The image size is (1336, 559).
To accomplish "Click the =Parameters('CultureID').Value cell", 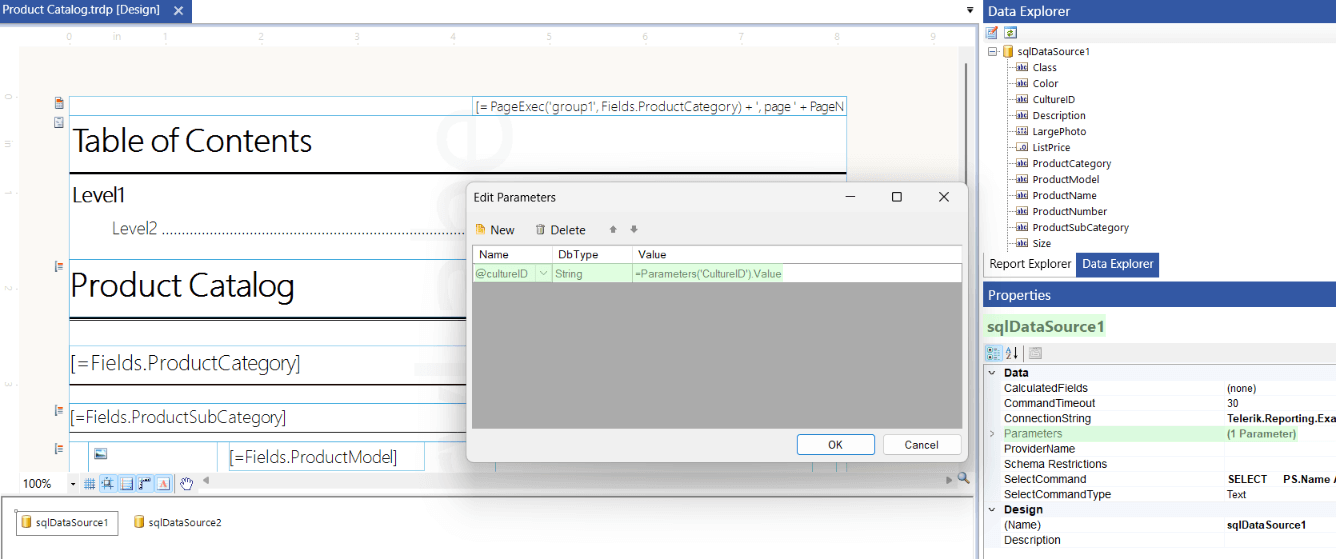I will point(797,273).
